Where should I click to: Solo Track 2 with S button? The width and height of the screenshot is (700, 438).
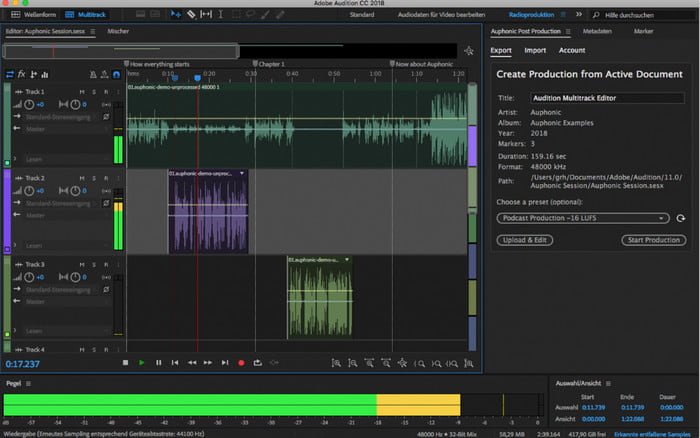click(94, 178)
